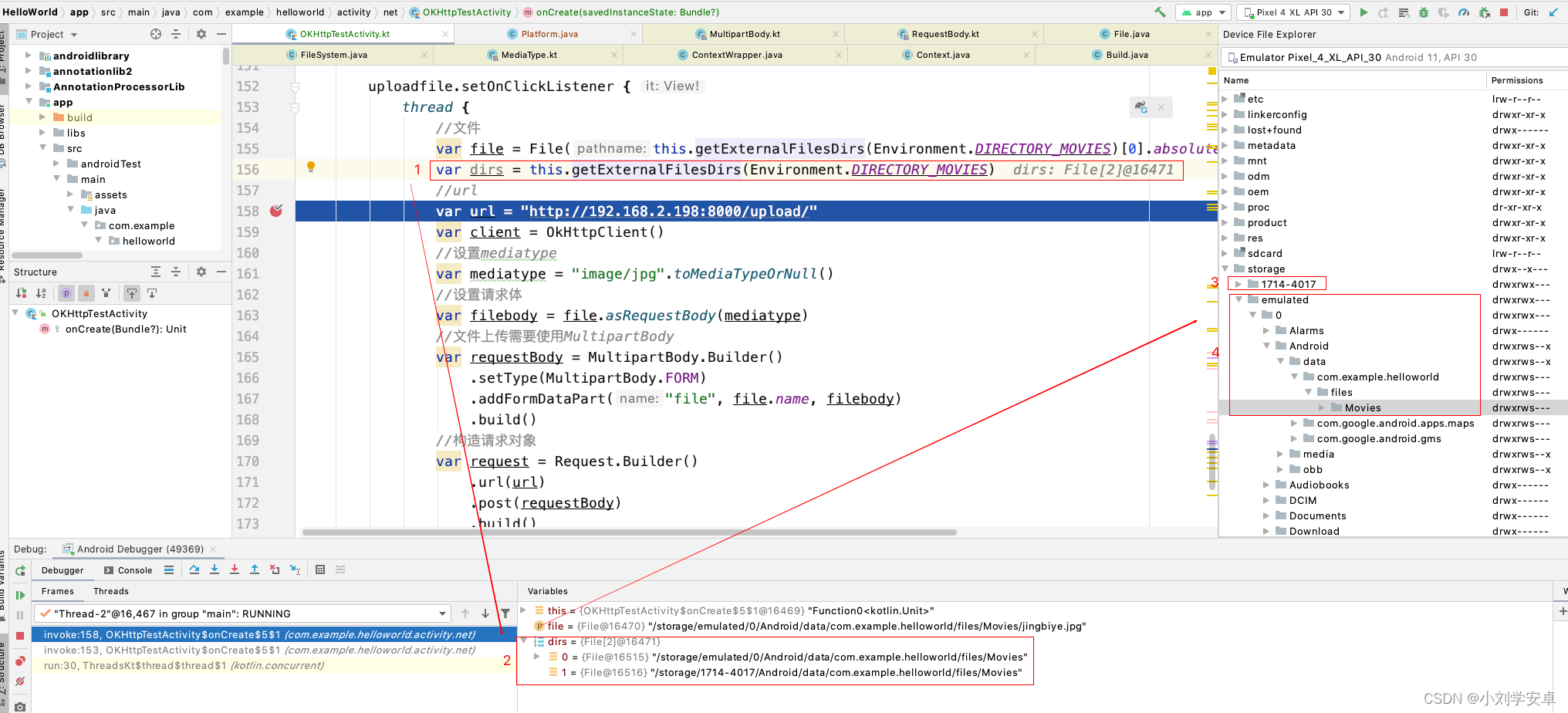Screen dimensions: 1568x713
Task: Open the Console debug tab
Action: click(x=127, y=570)
